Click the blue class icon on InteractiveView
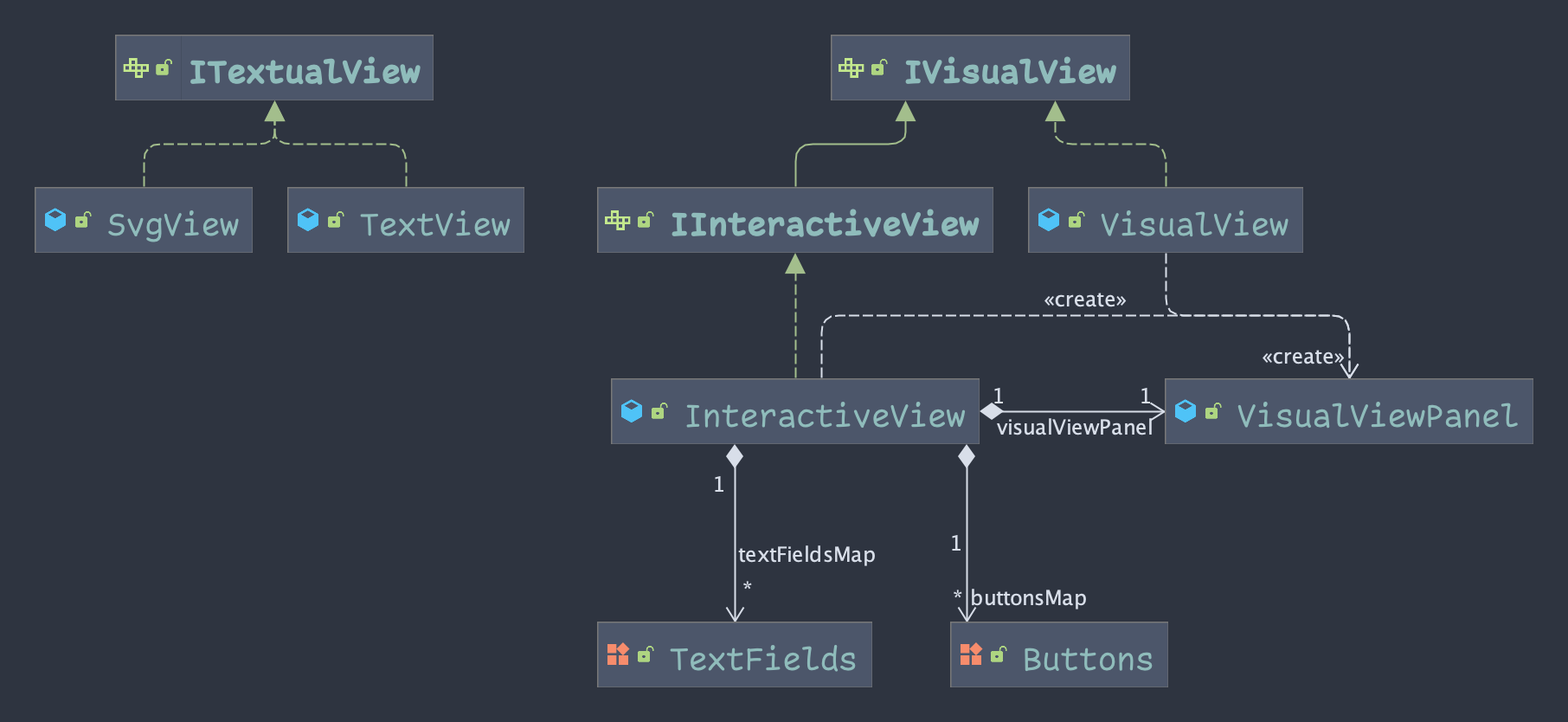 (632, 411)
